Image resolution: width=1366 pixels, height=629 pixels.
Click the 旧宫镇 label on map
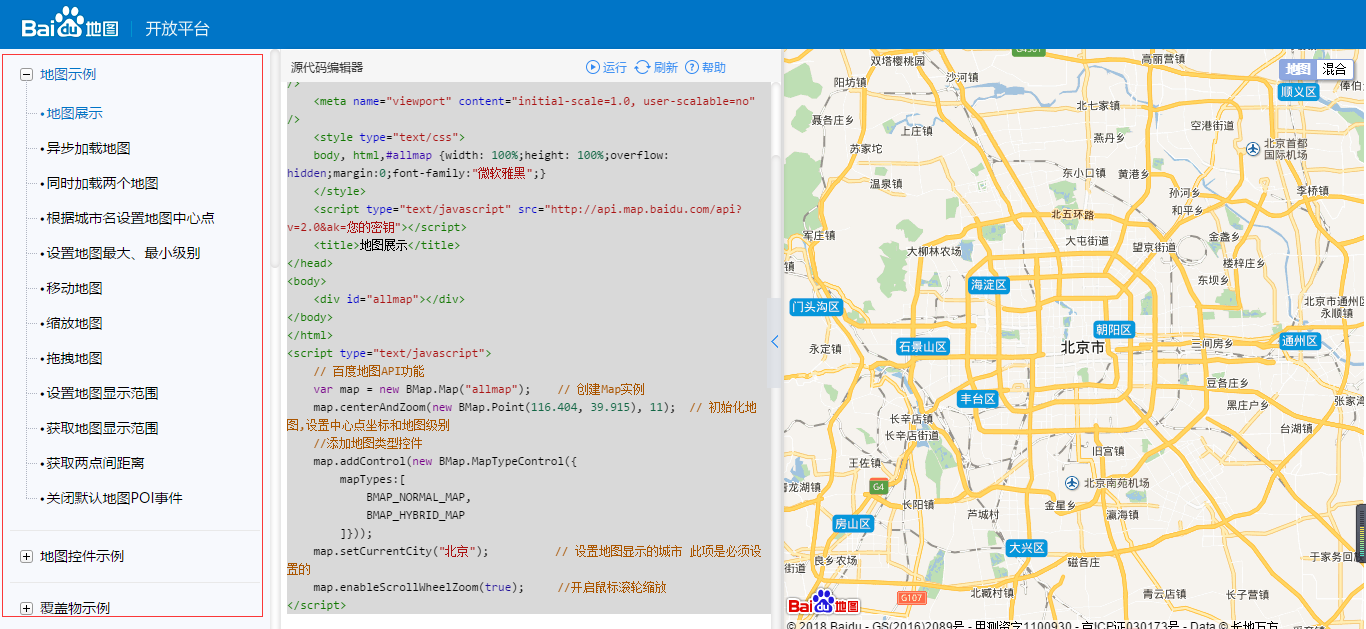pos(1109,452)
